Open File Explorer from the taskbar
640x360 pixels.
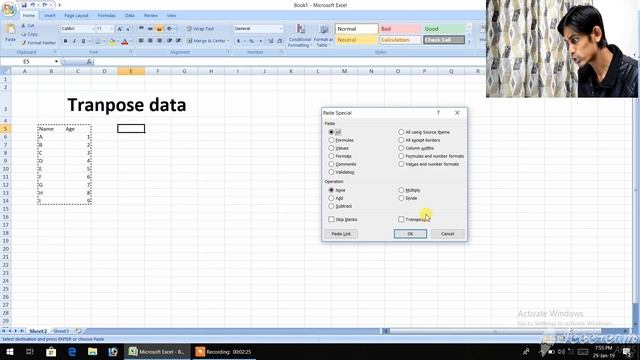pos(93,351)
